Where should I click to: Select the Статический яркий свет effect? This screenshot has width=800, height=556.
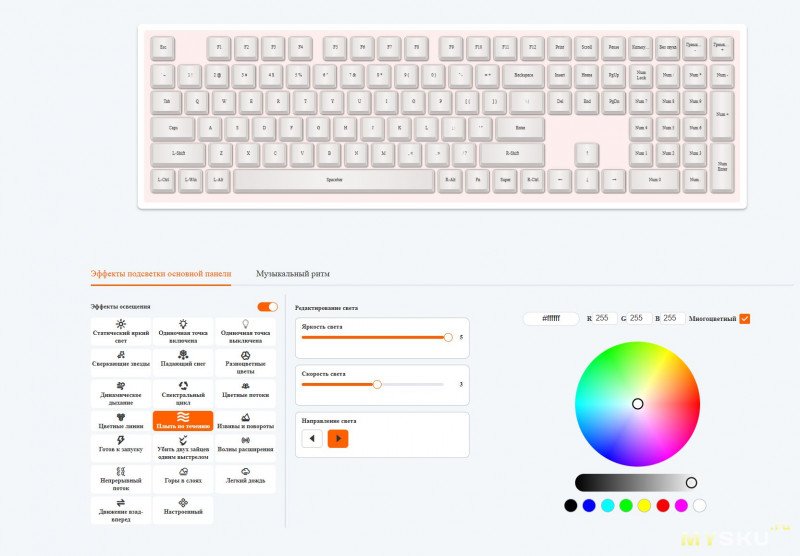click(121, 331)
